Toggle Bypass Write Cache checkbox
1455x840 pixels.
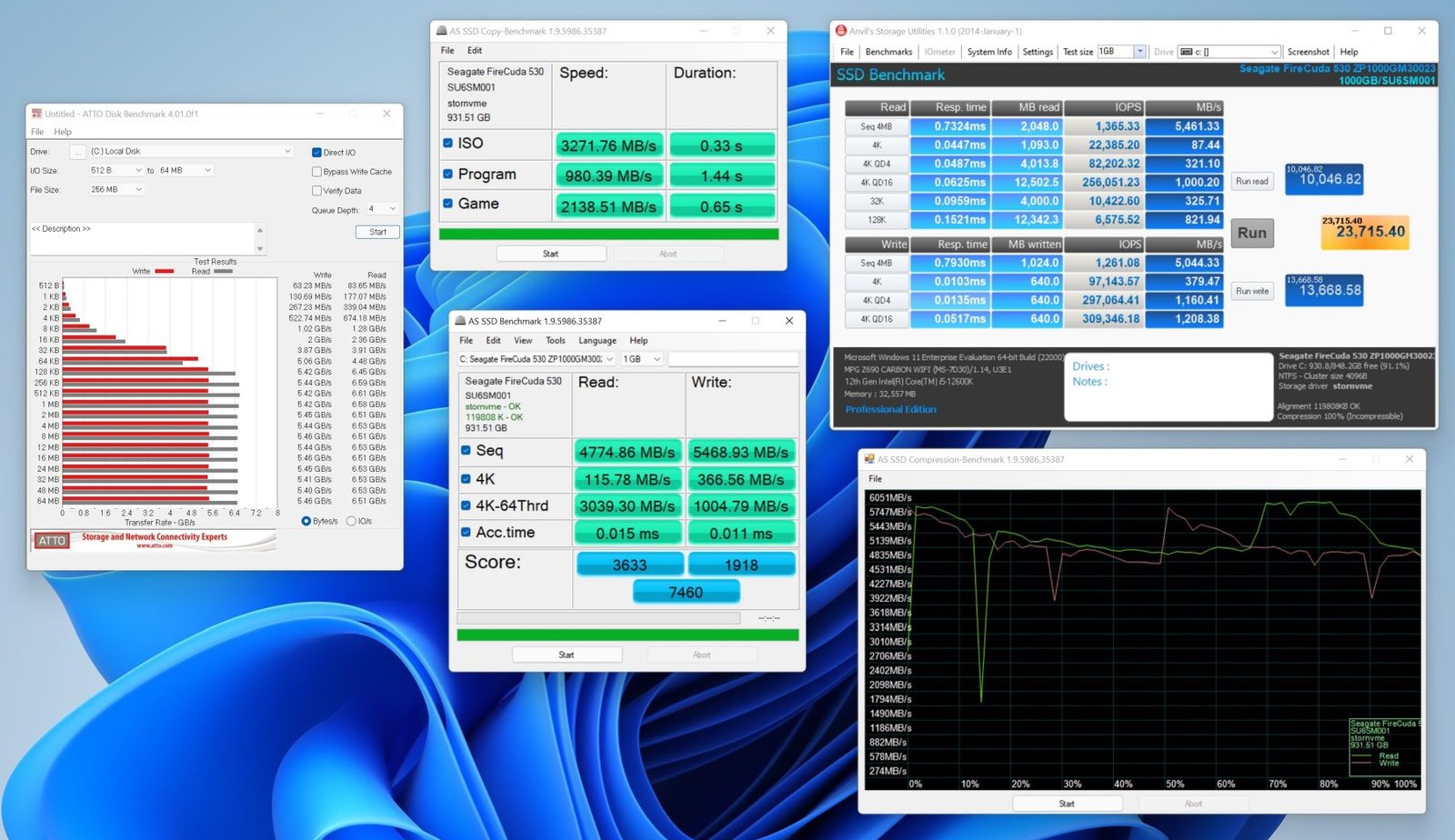316,172
